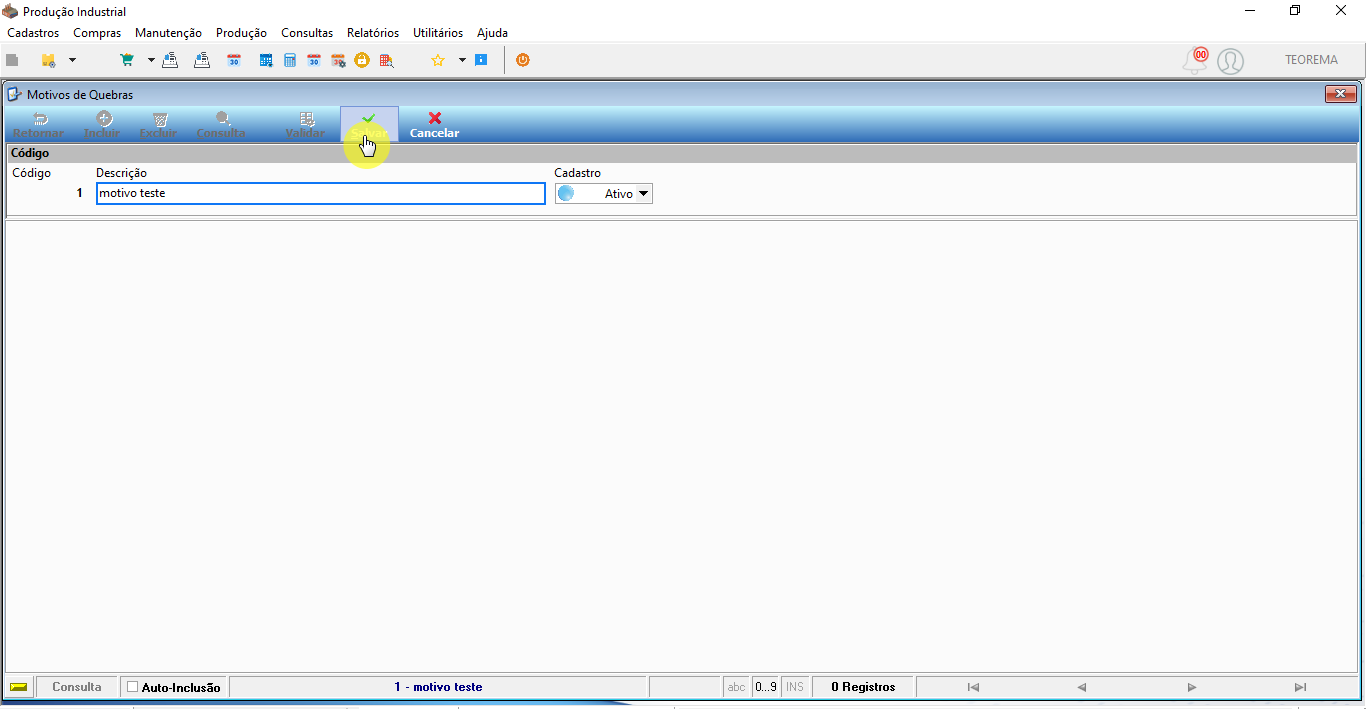
Task: Go to the next record arrow
Action: click(x=1191, y=687)
